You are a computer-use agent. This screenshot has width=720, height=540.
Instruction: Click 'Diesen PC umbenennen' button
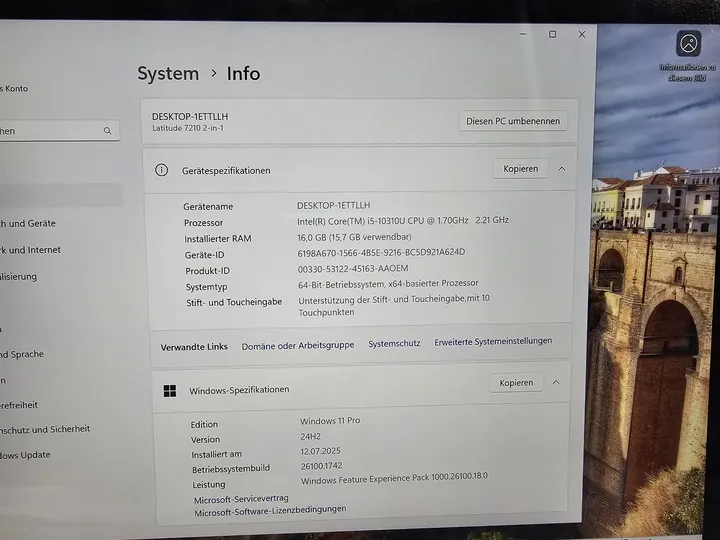[x=513, y=121]
